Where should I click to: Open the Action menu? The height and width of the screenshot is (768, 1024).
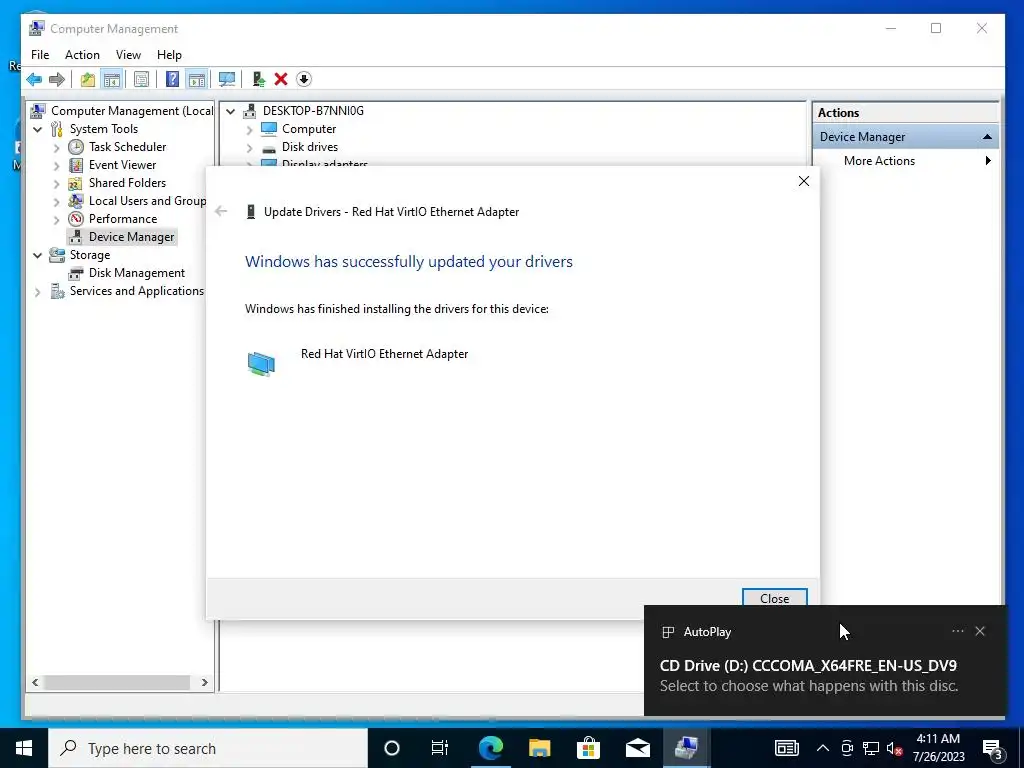coord(82,55)
